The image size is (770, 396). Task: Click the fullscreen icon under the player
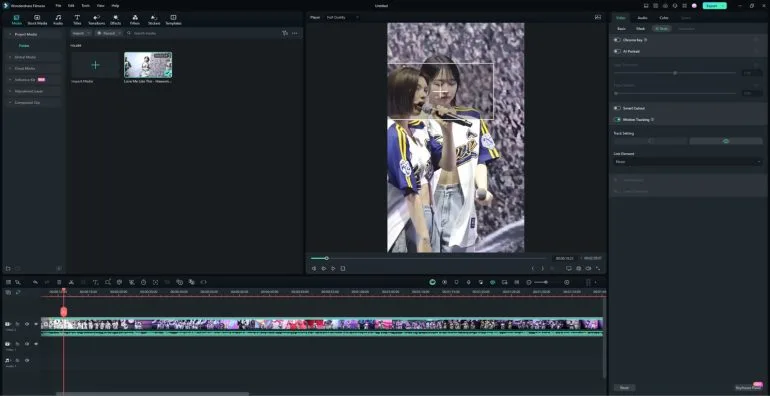point(598,268)
